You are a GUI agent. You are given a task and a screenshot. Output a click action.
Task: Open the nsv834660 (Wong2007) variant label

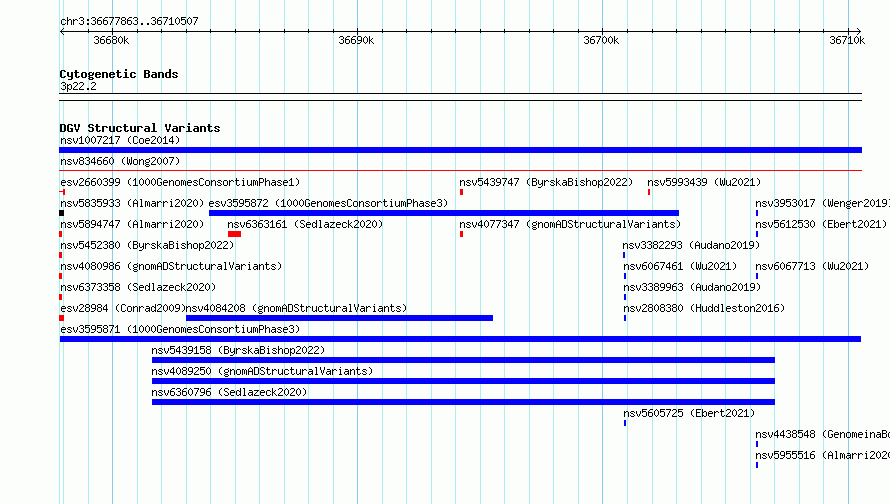tap(120, 161)
